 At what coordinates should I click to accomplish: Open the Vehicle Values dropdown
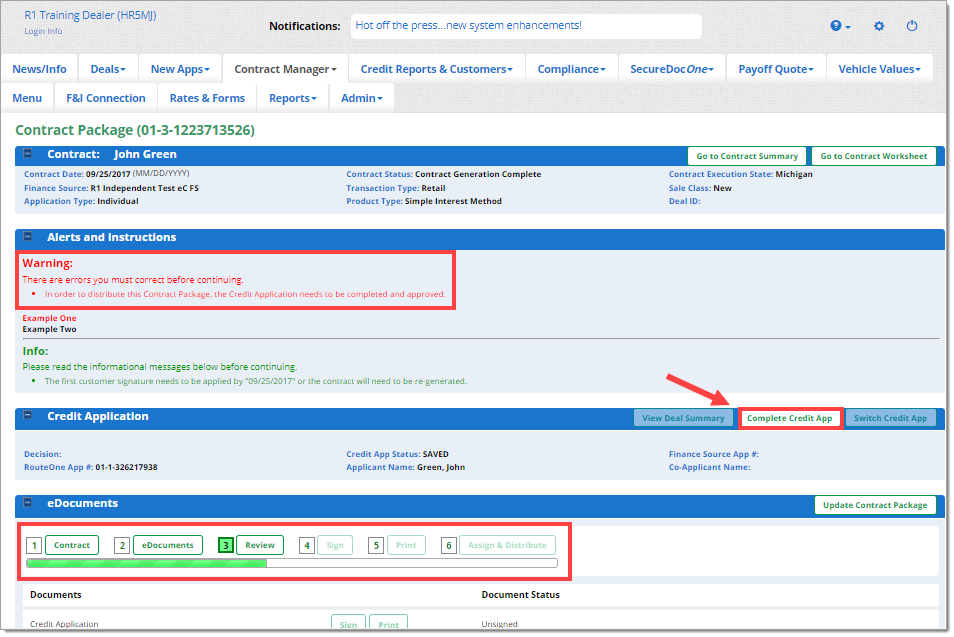pyautogui.click(x=879, y=69)
